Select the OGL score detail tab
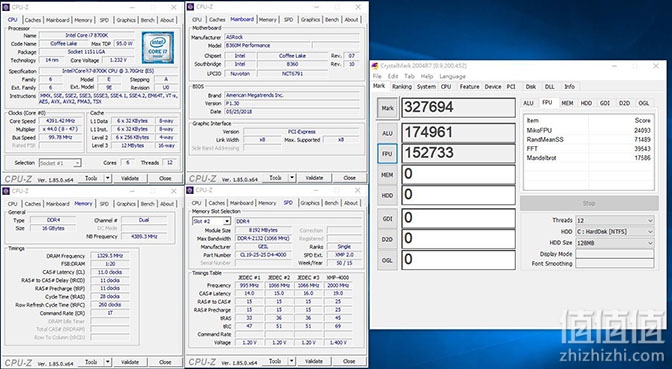672x369 pixels. [x=644, y=103]
